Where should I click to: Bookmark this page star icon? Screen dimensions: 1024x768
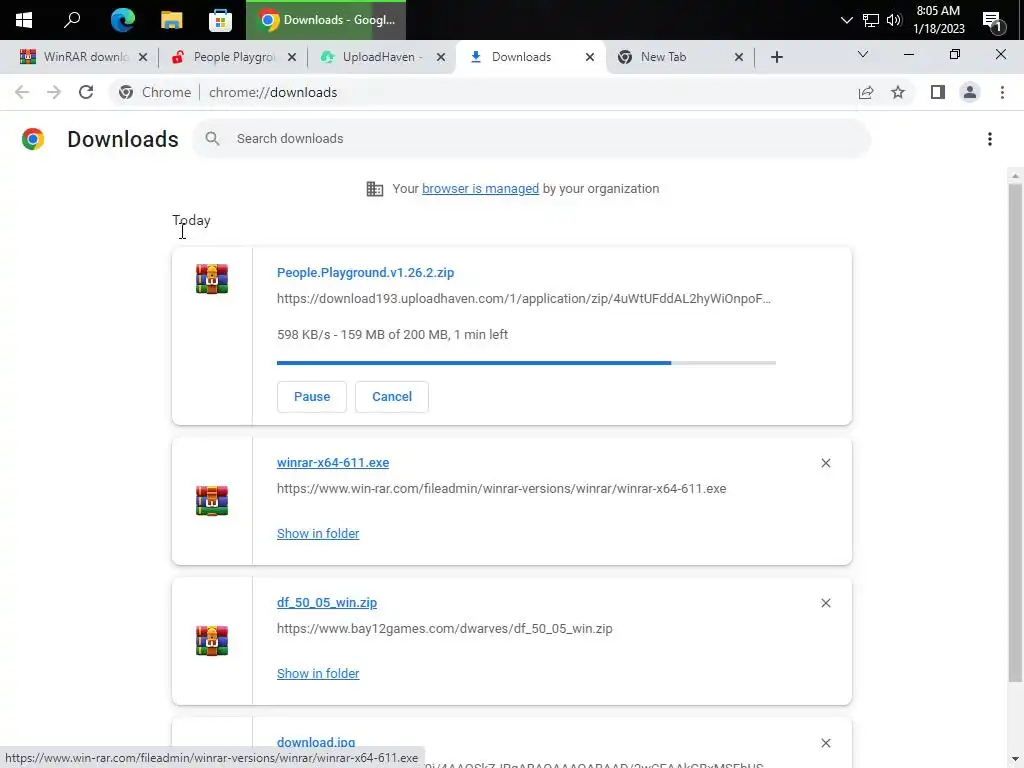pyautogui.click(x=898, y=92)
